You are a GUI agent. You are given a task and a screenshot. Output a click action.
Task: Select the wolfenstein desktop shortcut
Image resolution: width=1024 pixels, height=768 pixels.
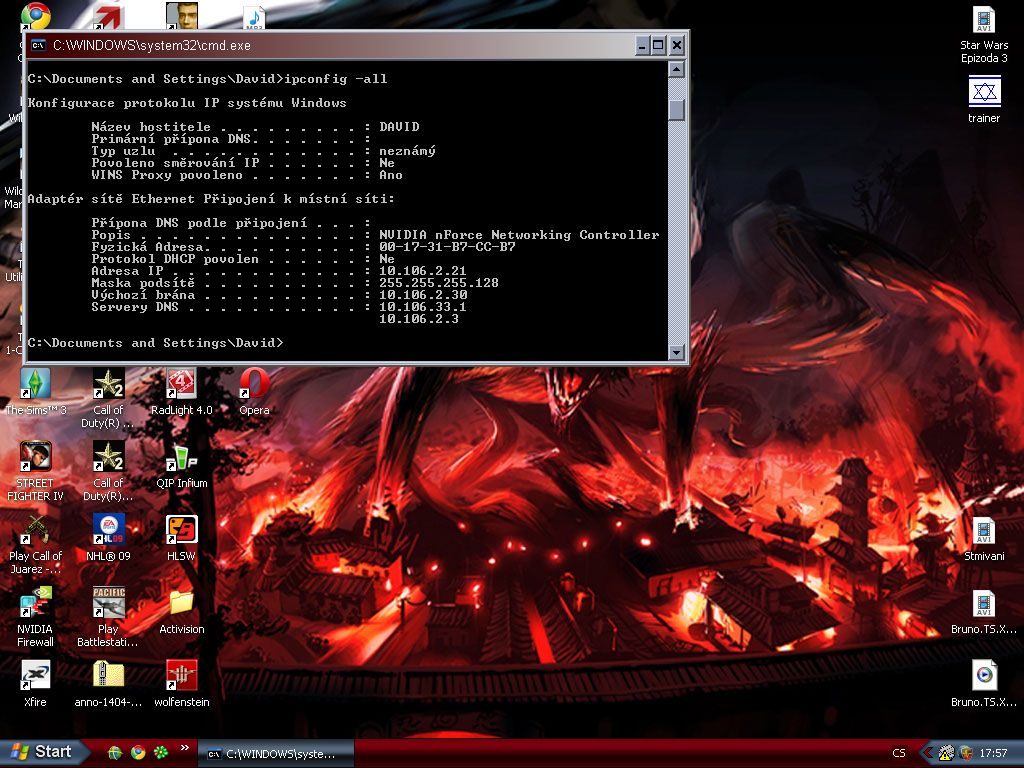[x=181, y=675]
